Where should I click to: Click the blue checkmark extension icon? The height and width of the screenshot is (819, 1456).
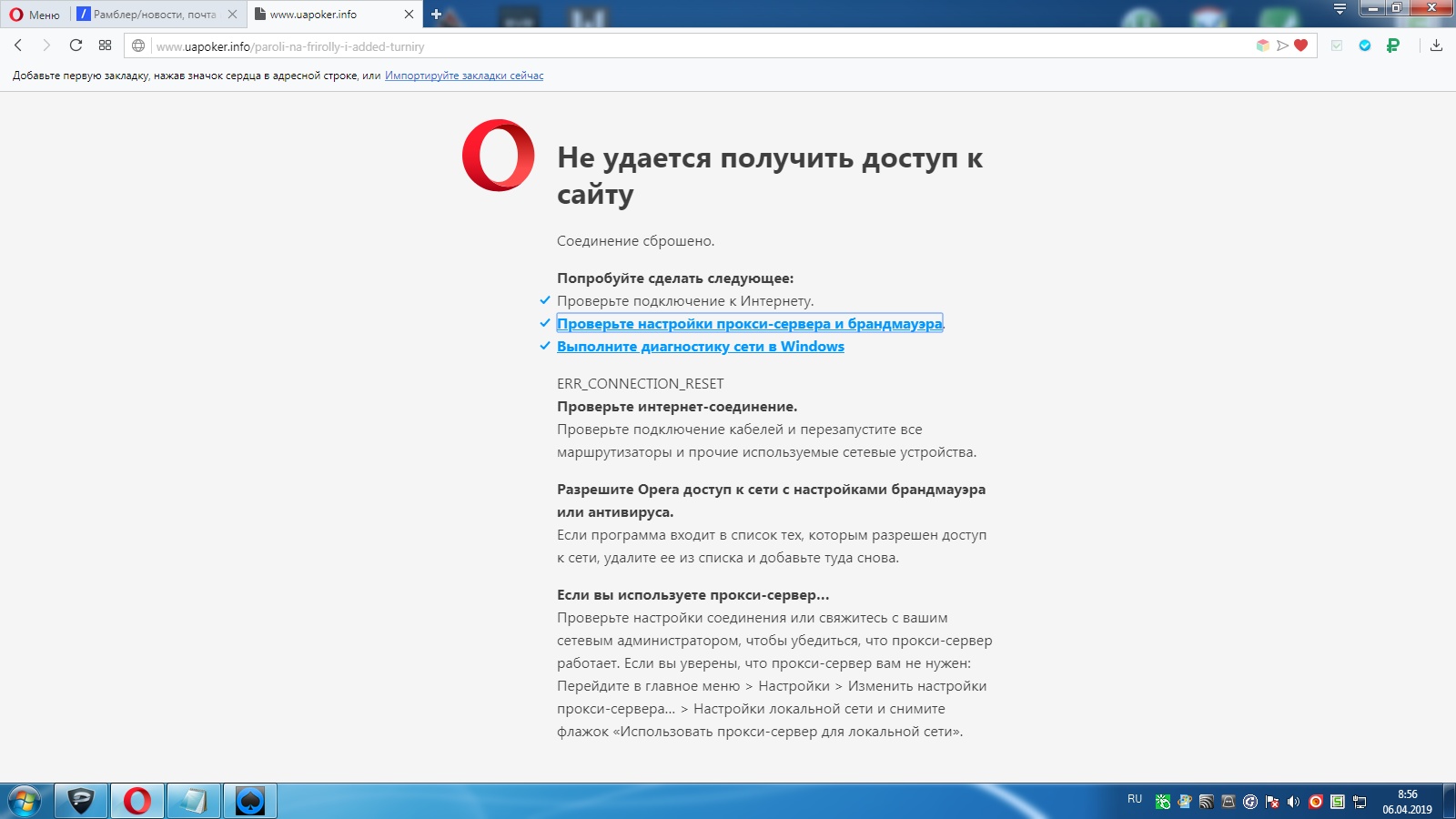[1365, 45]
